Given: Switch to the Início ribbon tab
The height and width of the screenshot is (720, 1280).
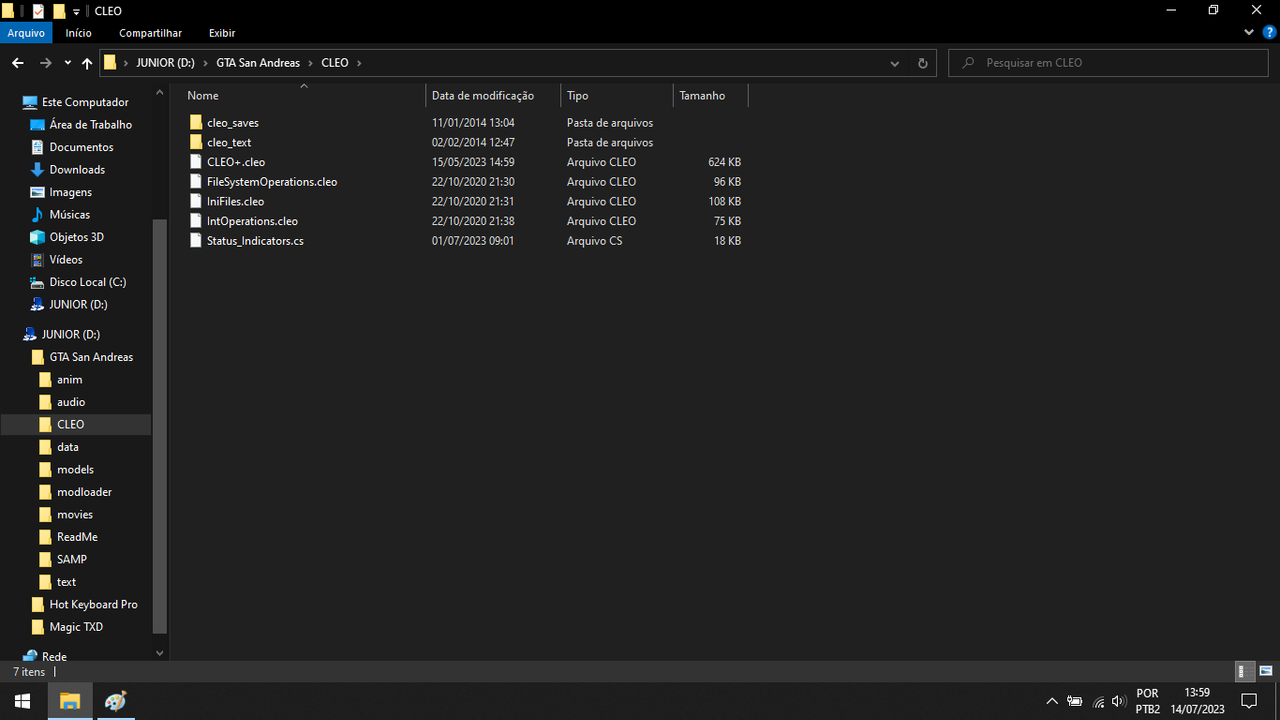Looking at the screenshot, I should pos(79,33).
